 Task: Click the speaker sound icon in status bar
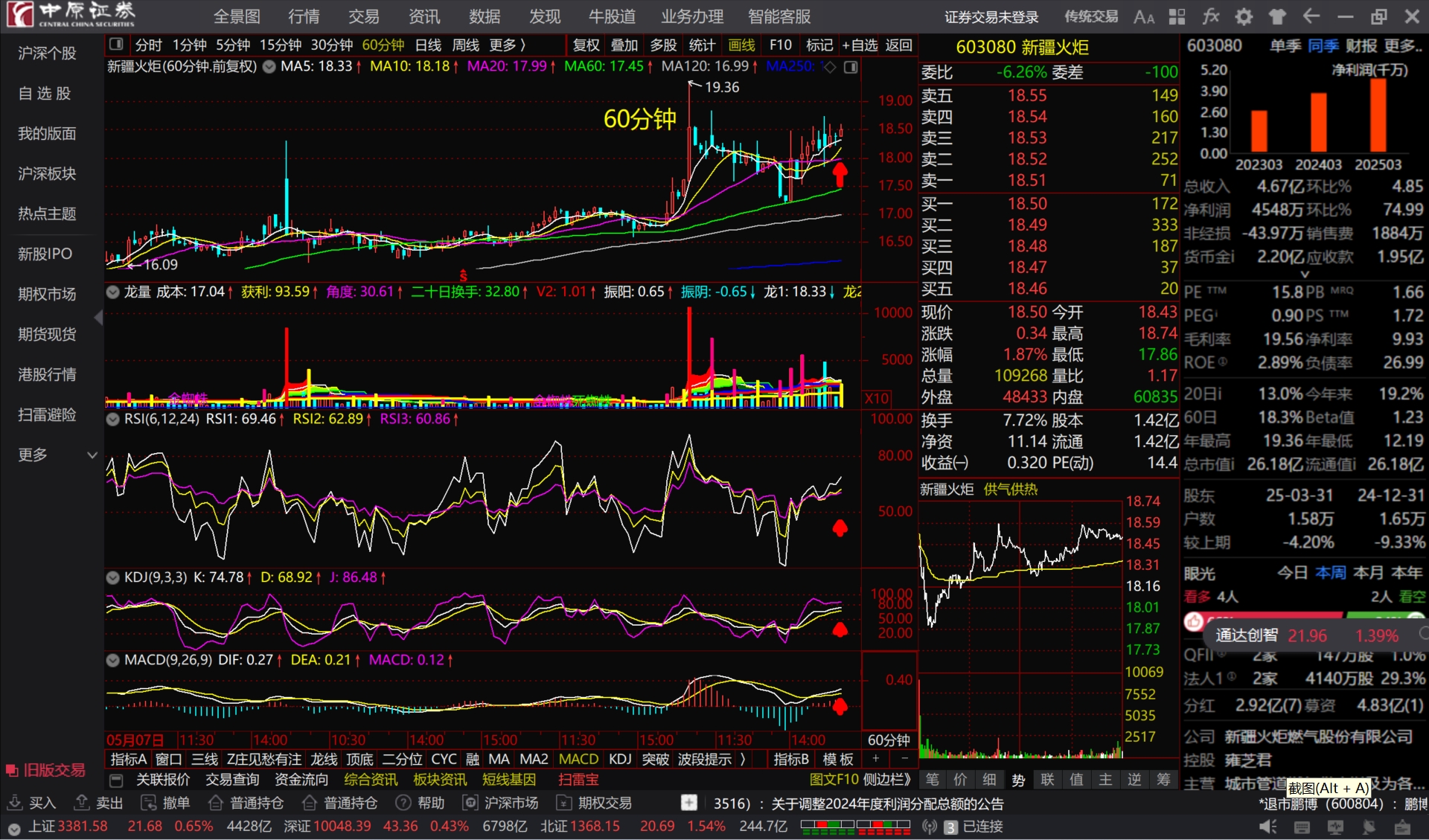tap(1267, 827)
